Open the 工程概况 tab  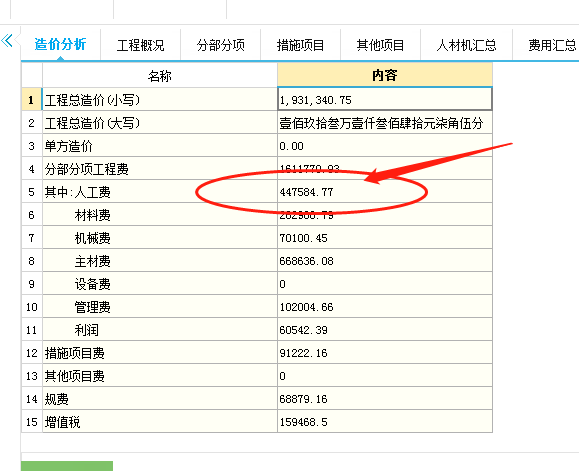140,45
